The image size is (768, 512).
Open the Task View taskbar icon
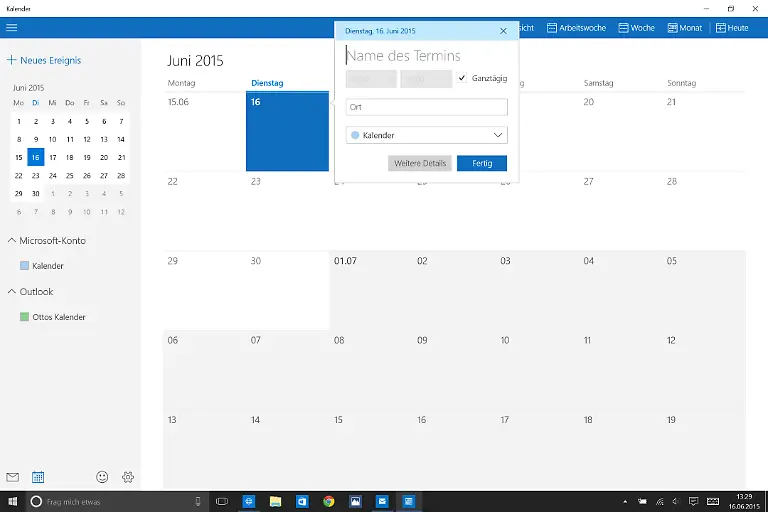(x=222, y=501)
